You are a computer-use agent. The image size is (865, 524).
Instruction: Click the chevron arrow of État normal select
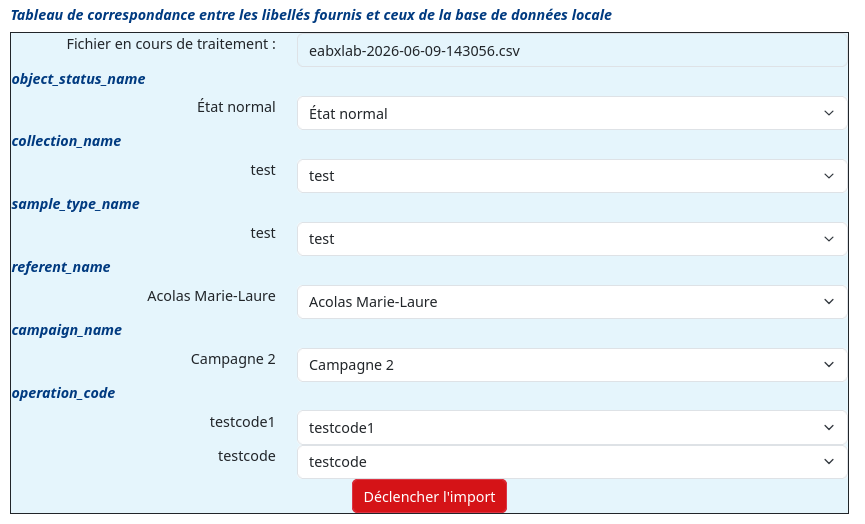829,113
